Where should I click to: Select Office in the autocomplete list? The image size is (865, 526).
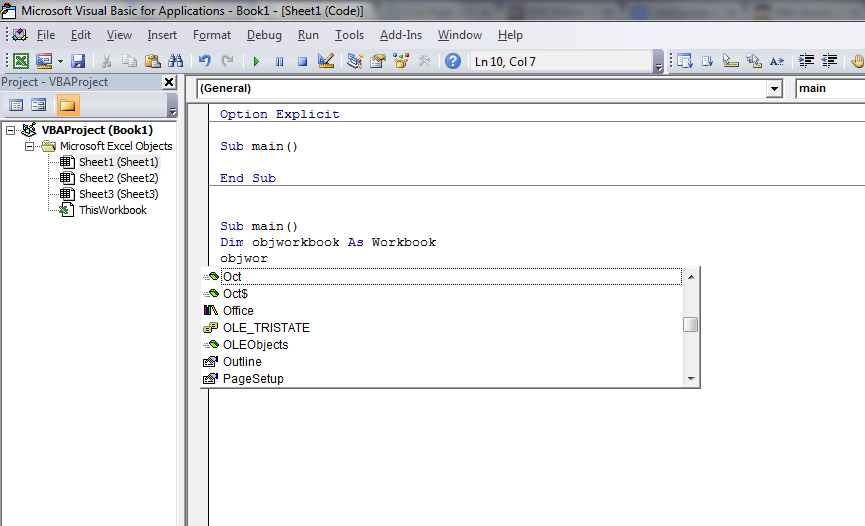click(x=442, y=311)
